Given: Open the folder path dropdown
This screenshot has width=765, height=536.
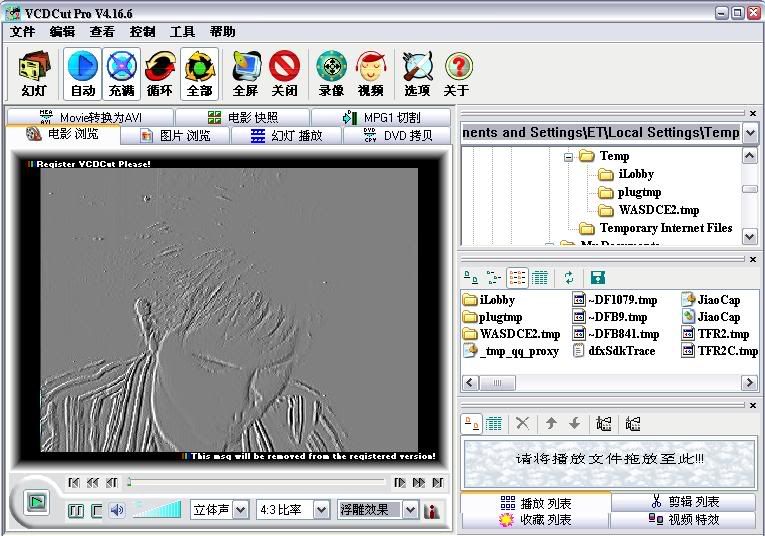Looking at the screenshot, I should [x=750, y=133].
